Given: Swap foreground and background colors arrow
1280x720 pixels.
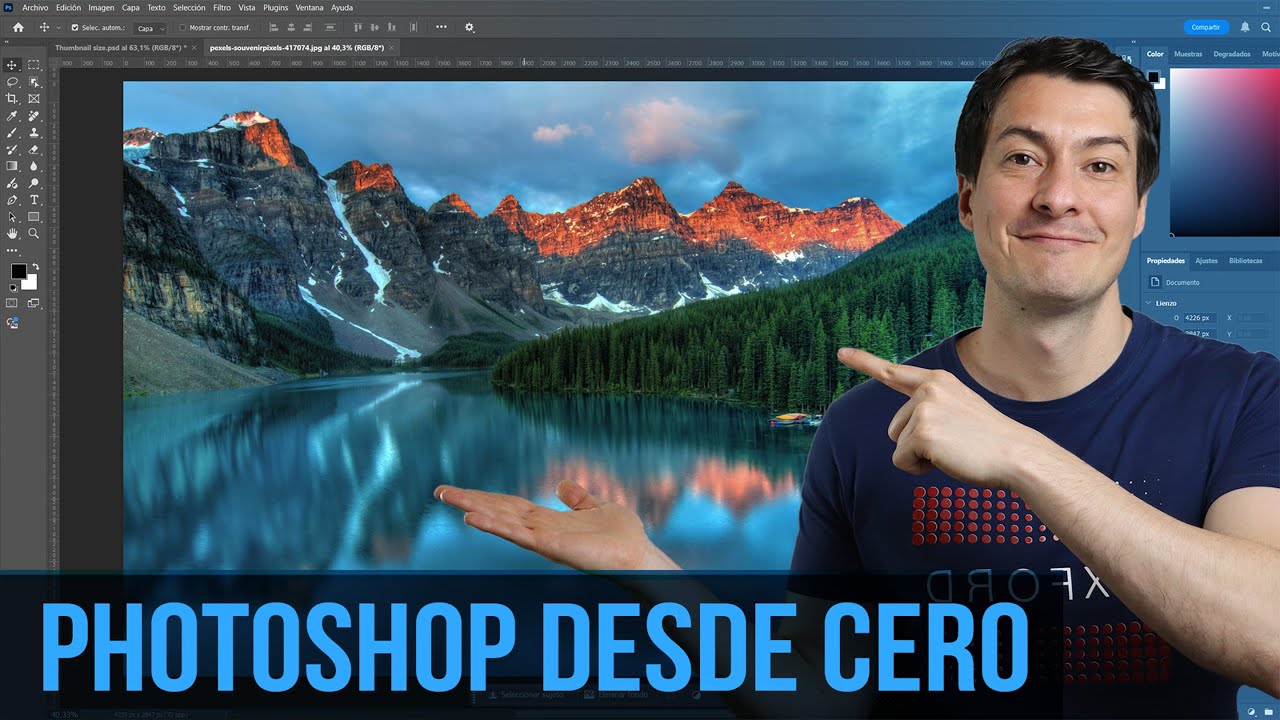Looking at the screenshot, I should click(x=35, y=267).
